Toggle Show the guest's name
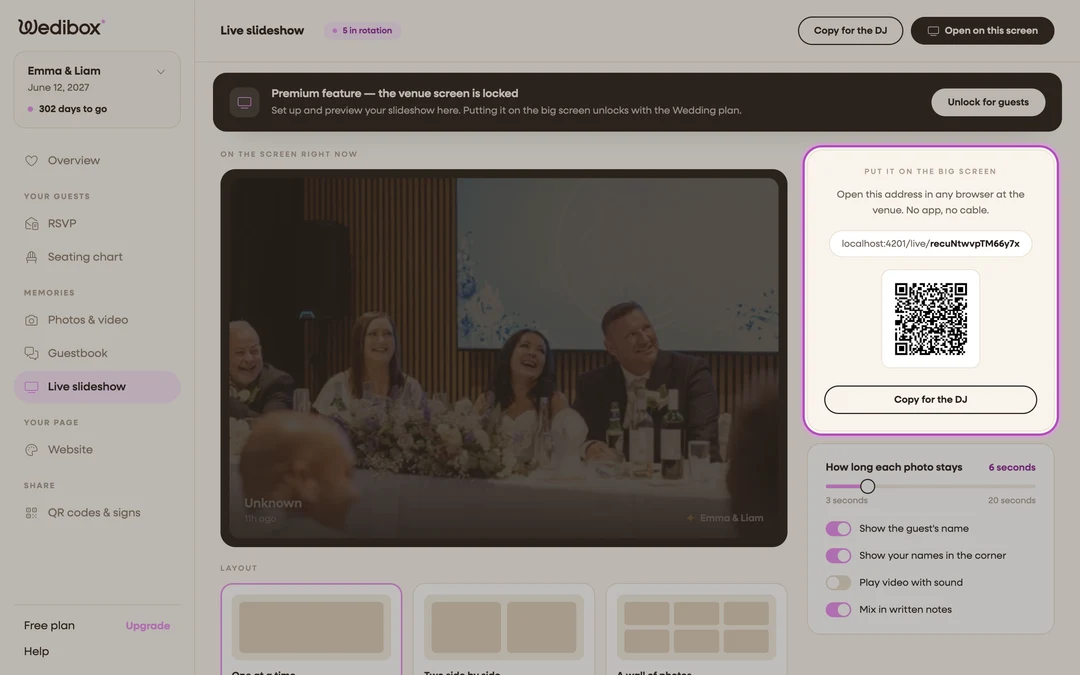This screenshot has height=675, width=1080. pyautogui.click(x=838, y=529)
